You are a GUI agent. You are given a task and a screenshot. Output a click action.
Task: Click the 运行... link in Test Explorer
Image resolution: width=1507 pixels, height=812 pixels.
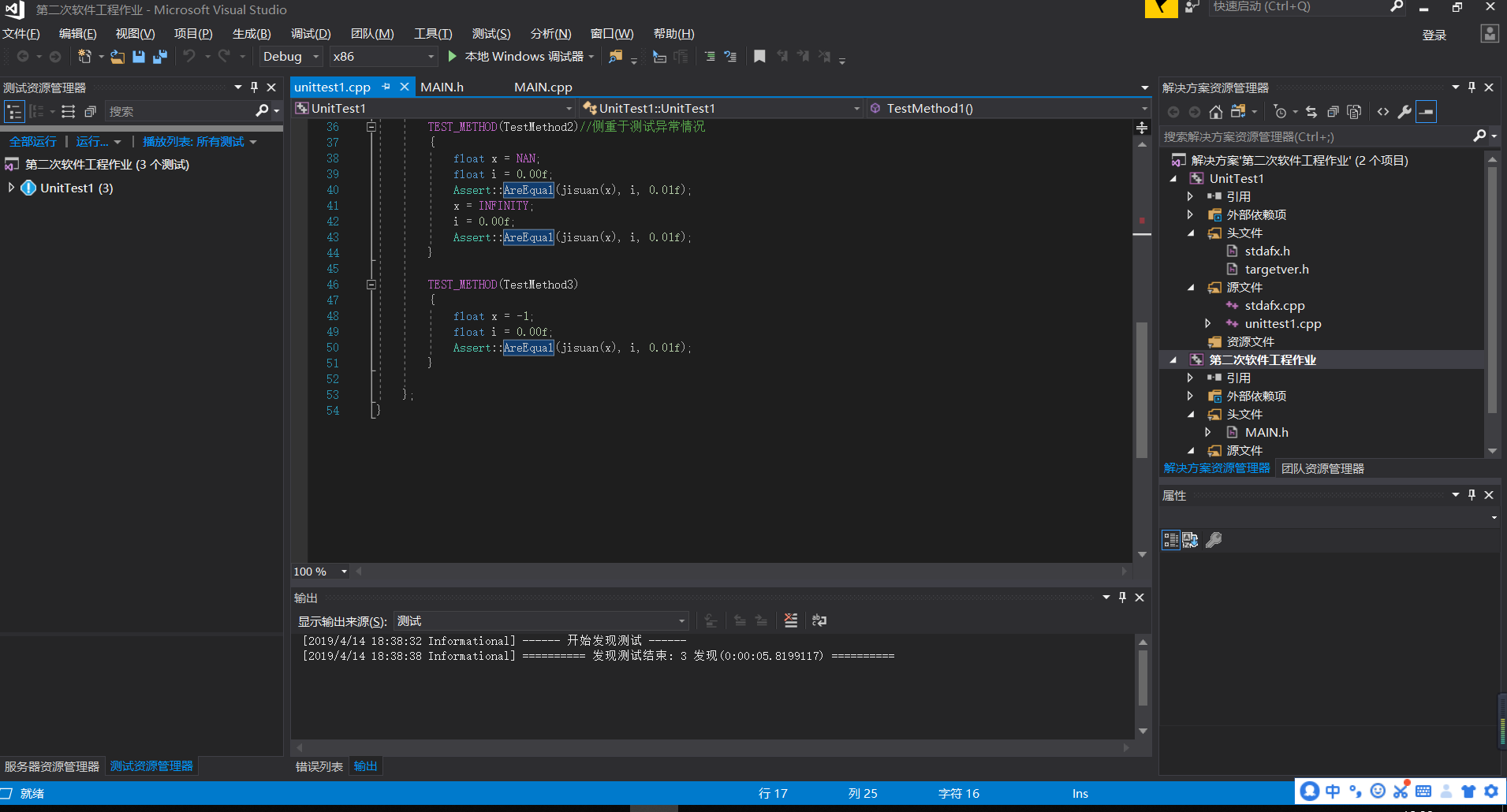92,141
